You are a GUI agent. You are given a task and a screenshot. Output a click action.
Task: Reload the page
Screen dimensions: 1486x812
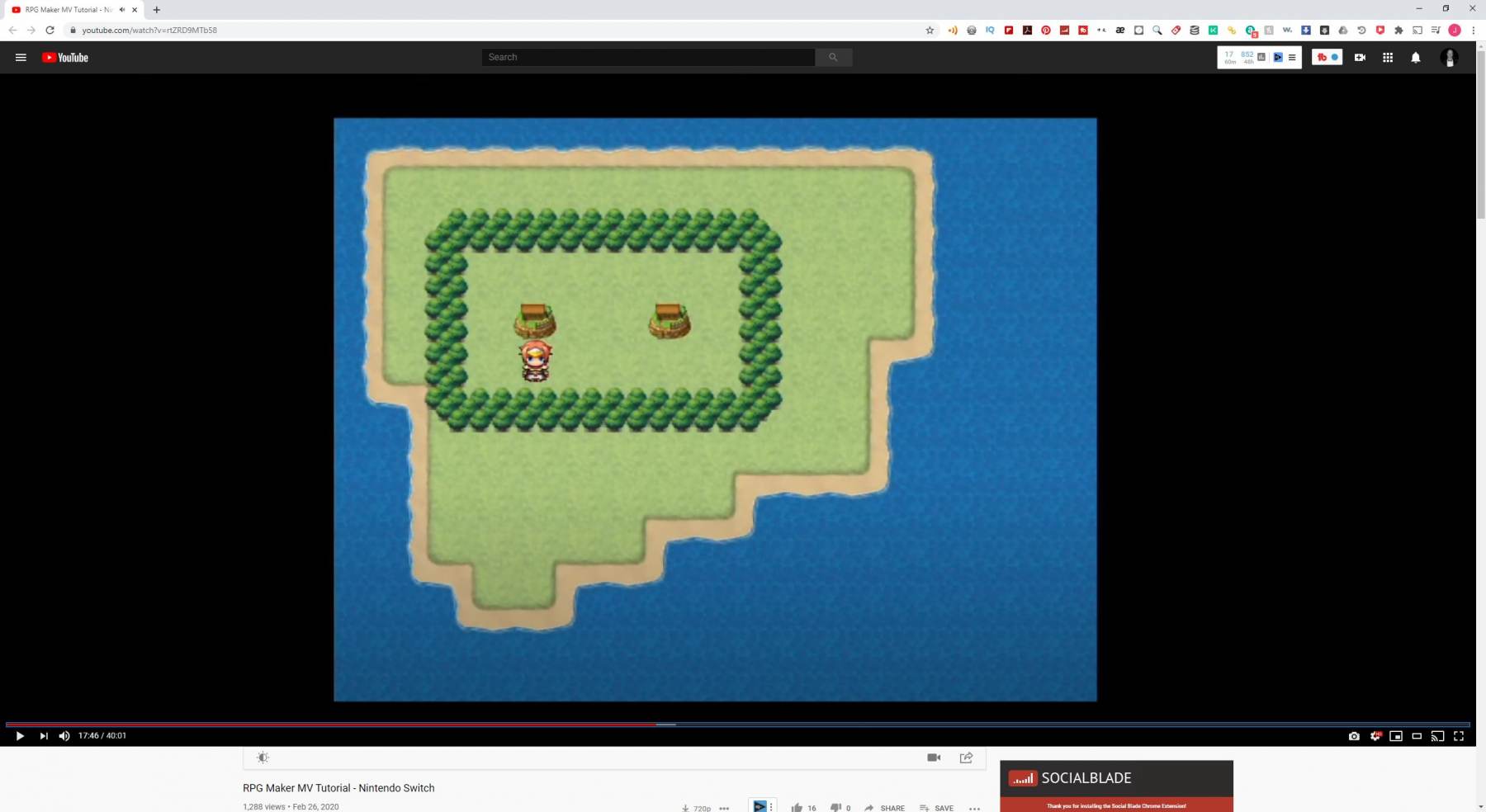click(50, 31)
